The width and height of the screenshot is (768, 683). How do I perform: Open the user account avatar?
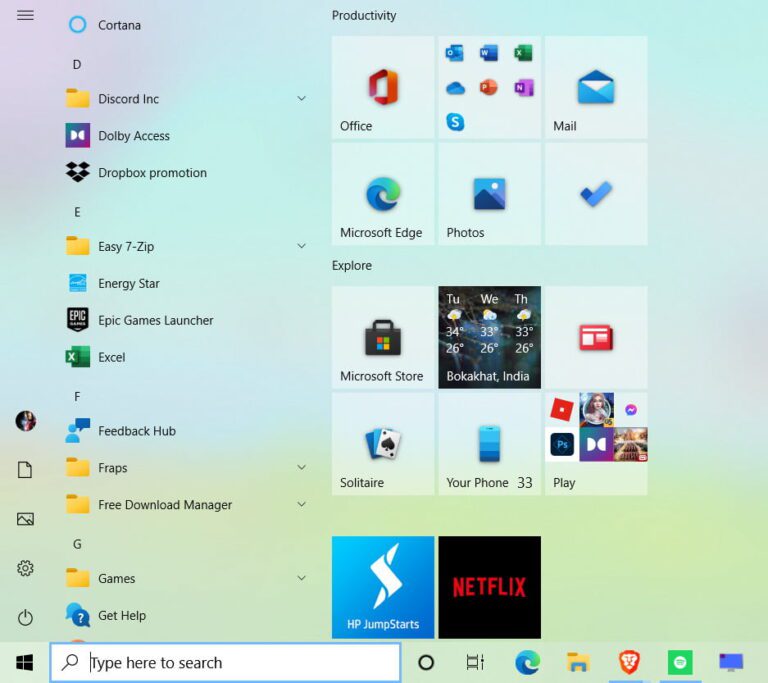pyautogui.click(x=25, y=421)
